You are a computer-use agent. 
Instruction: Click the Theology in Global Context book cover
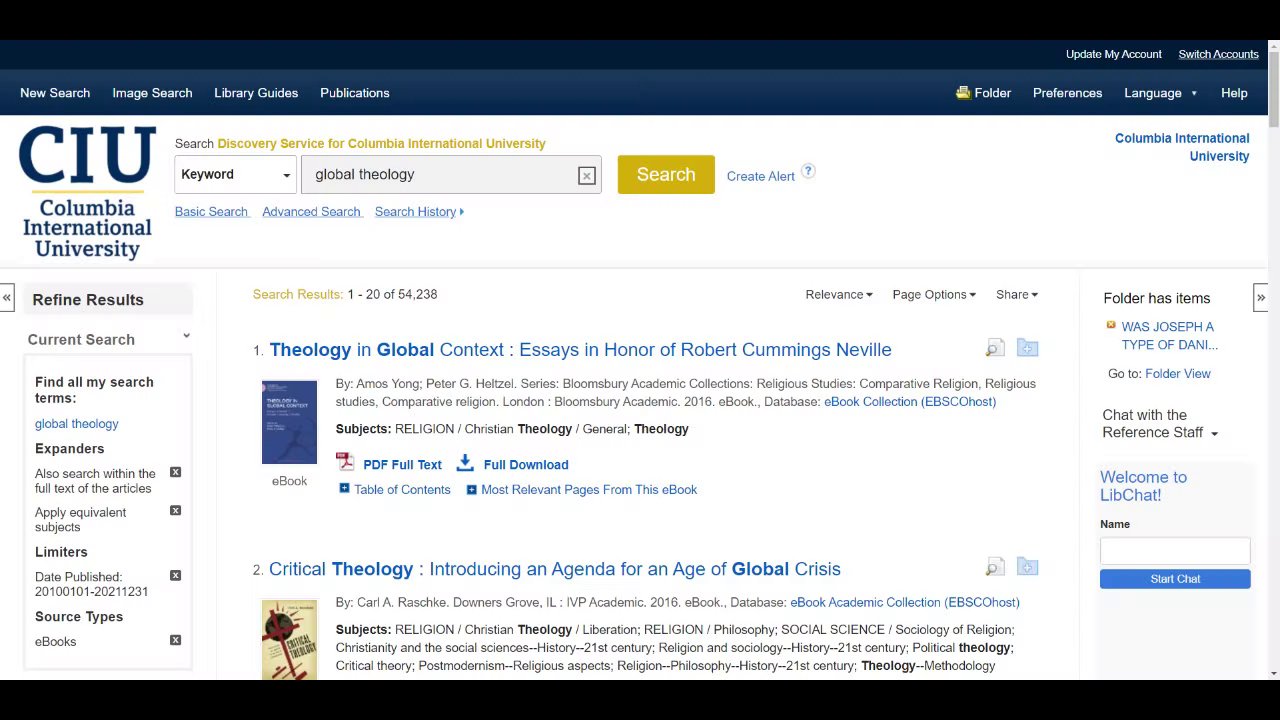click(289, 422)
